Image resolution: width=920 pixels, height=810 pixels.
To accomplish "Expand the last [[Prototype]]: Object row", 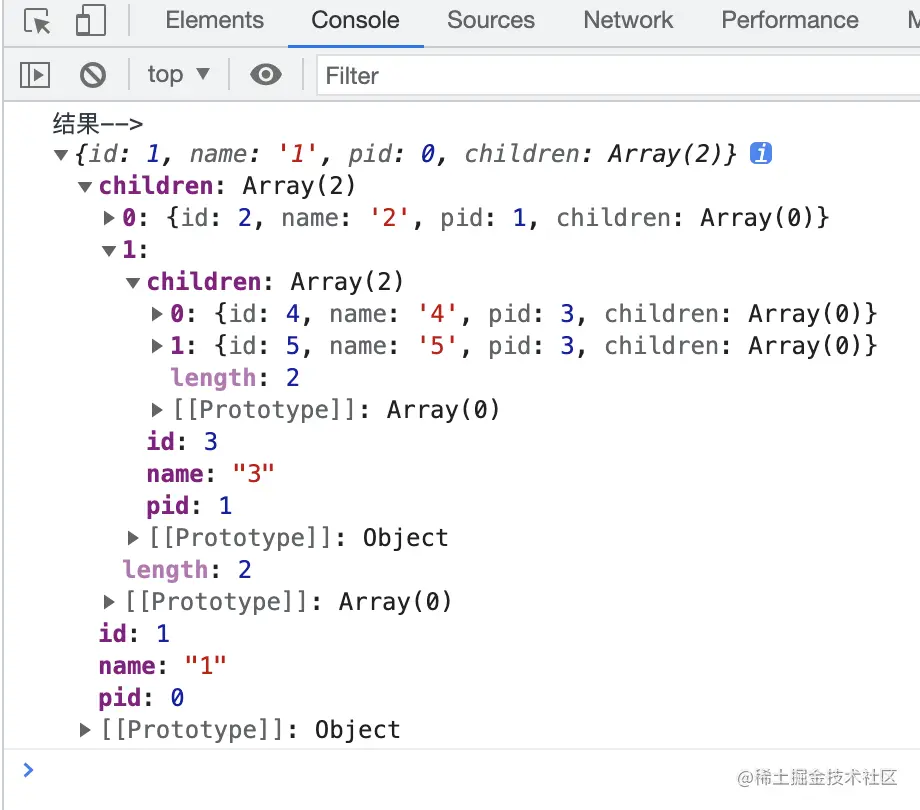I will 85,730.
